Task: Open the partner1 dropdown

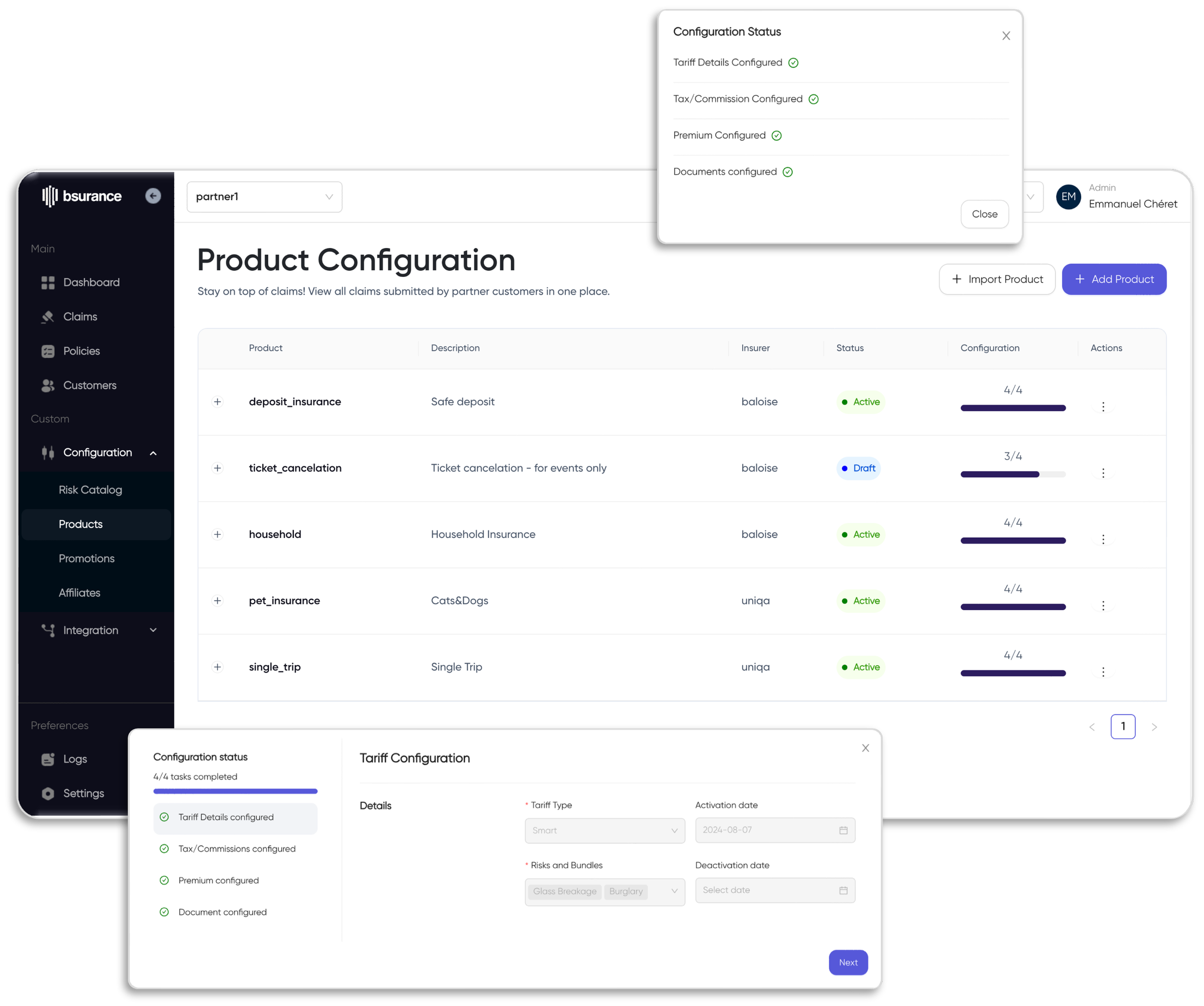Action: [264, 196]
